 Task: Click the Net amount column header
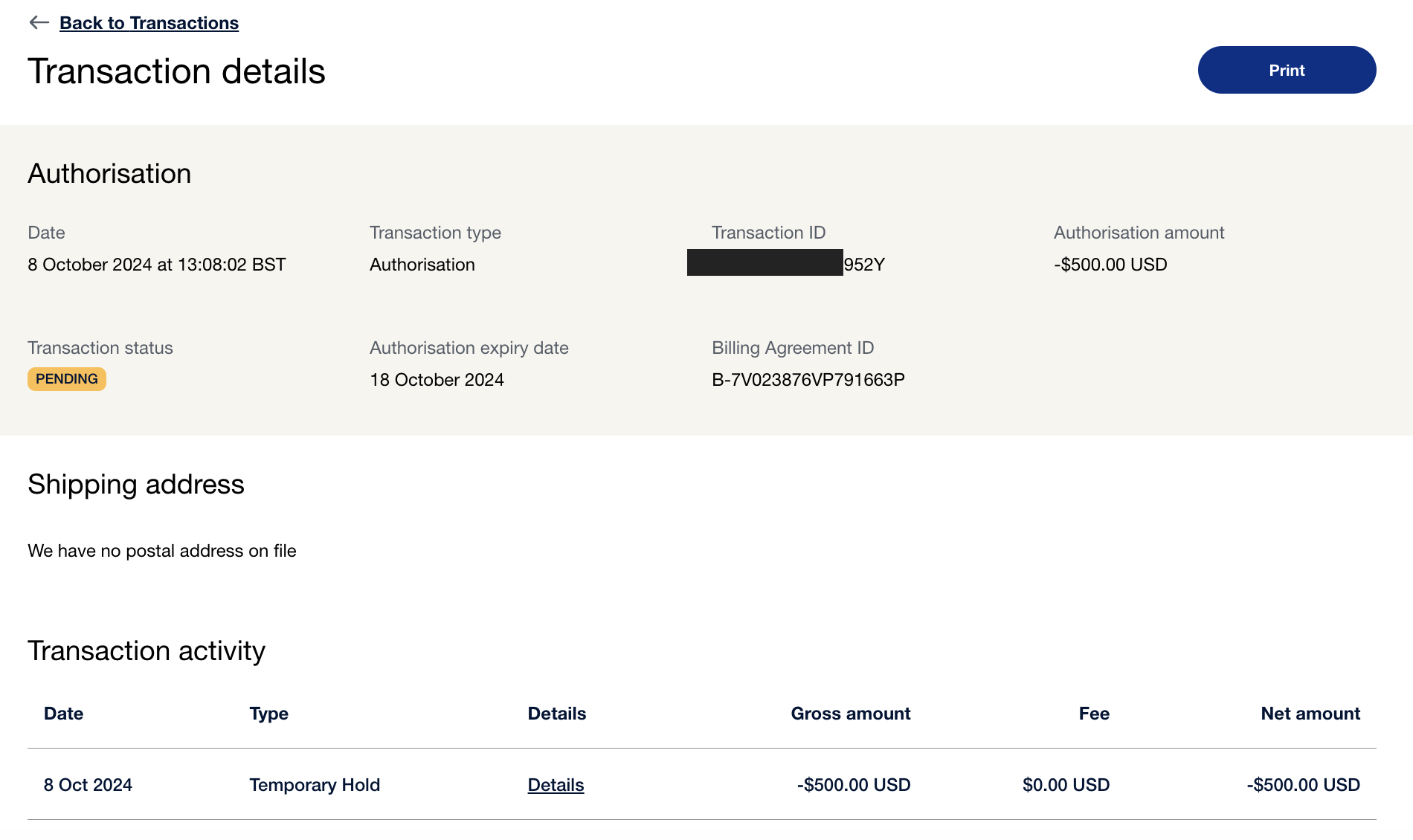click(1310, 714)
